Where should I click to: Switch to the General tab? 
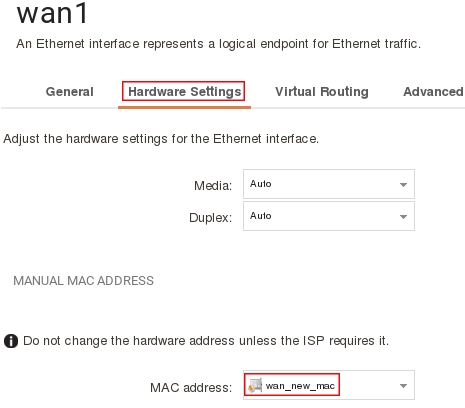pyautogui.click(x=70, y=92)
